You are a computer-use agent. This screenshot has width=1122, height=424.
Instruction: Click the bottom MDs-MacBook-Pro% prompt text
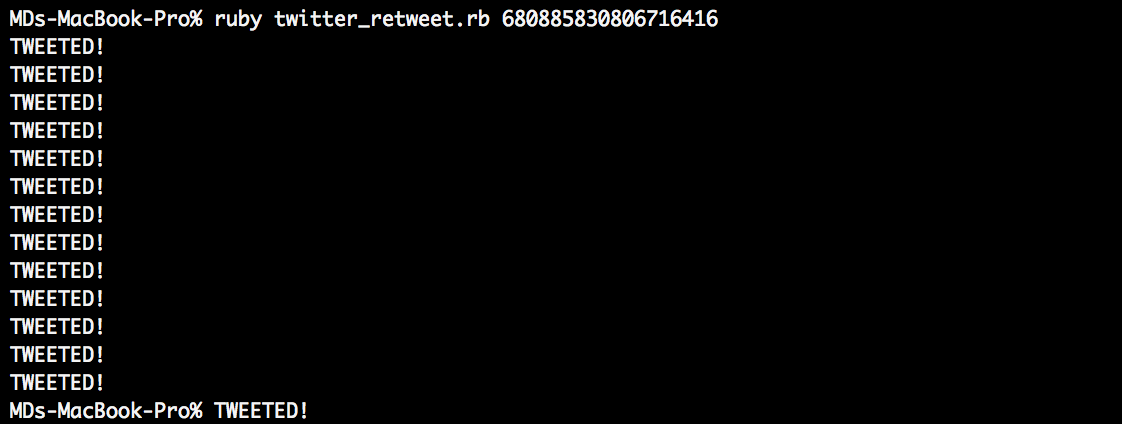106,410
